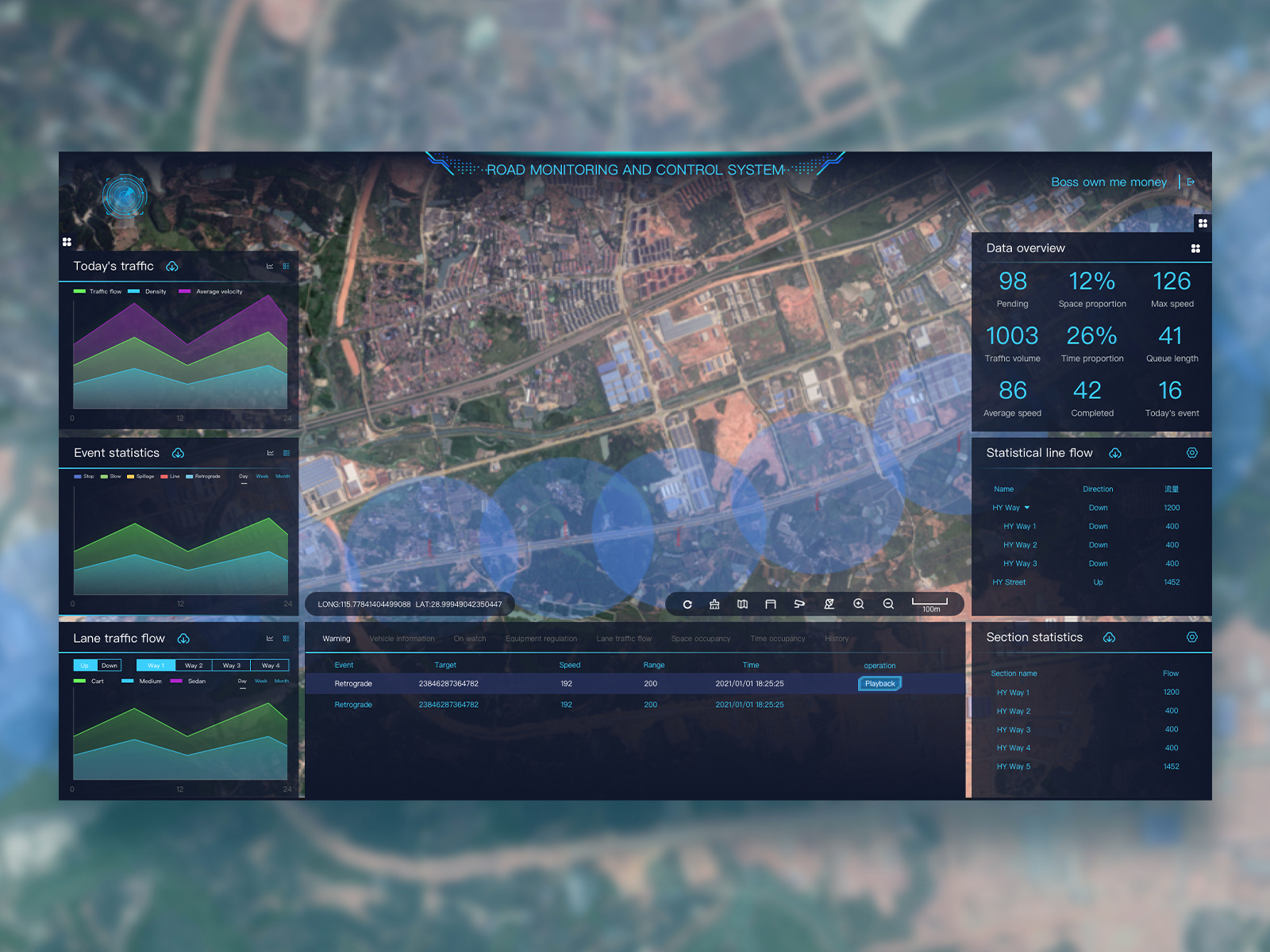Select Week view in Event statistics panel
Image resolution: width=1270 pixels, height=952 pixels.
pyautogui.click(x=263, y=476)
